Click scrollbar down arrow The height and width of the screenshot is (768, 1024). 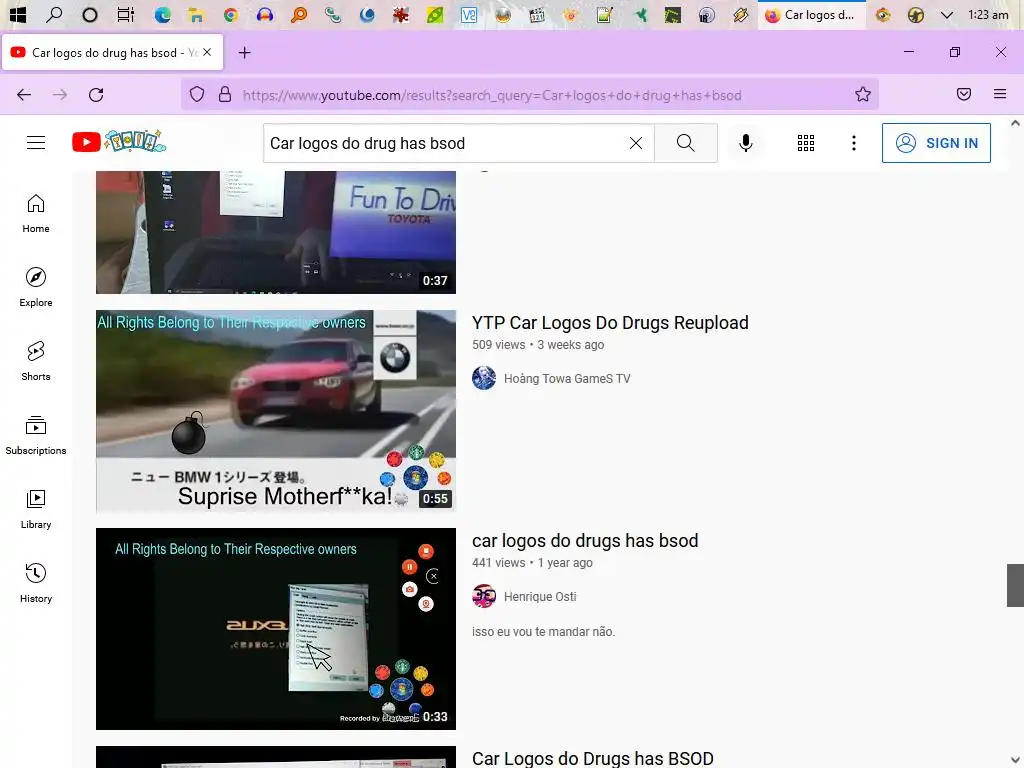click(1015, 760)
